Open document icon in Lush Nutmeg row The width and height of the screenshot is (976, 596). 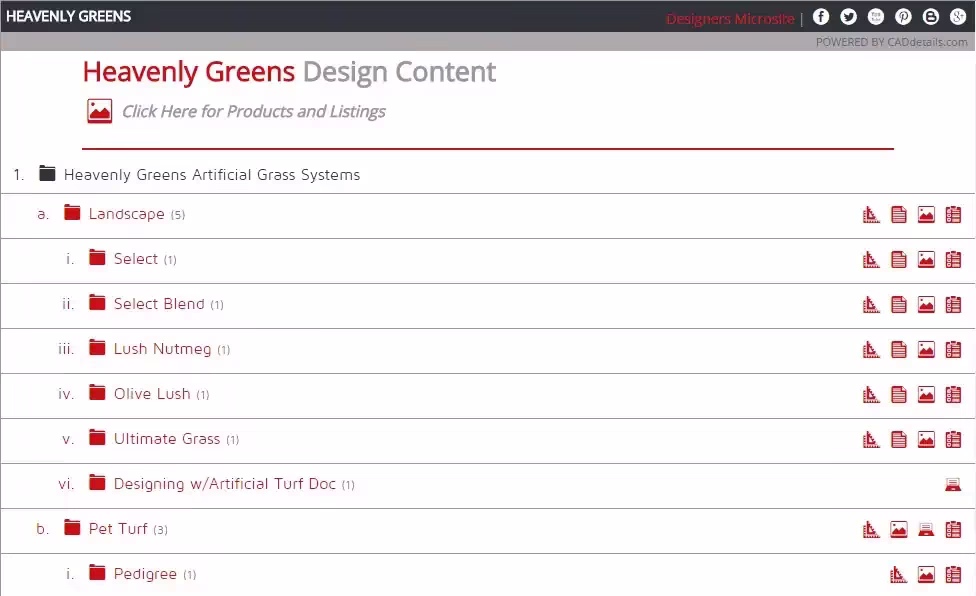(x=898, y=350)
